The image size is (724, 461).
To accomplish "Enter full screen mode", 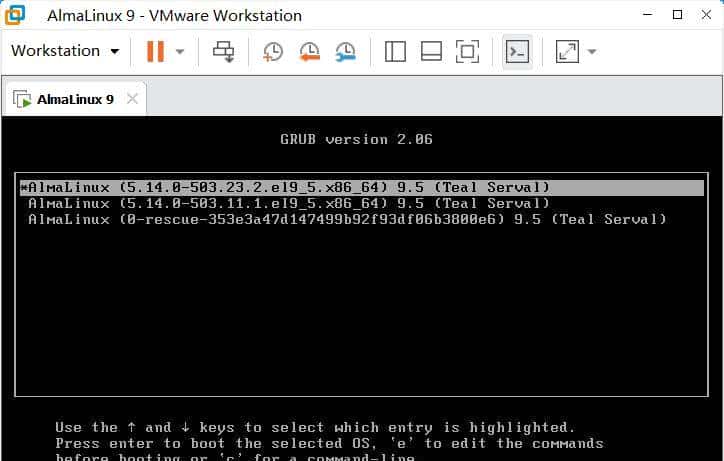I will 467,51.
